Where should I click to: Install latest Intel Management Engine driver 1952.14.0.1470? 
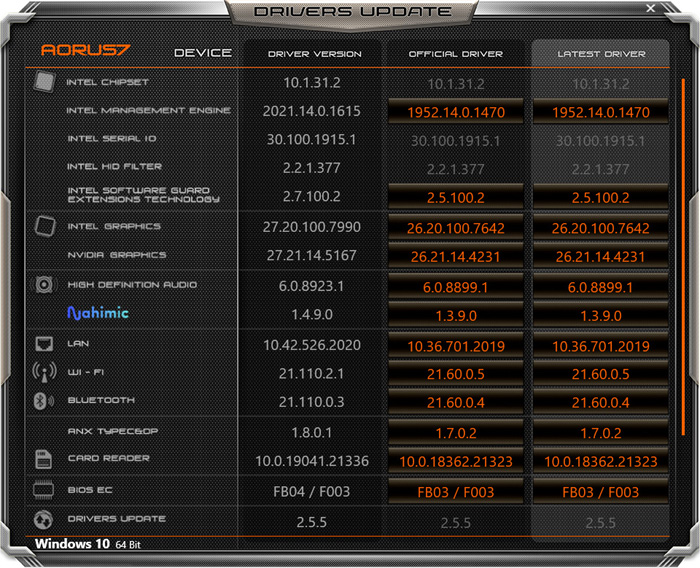point(601,112)
